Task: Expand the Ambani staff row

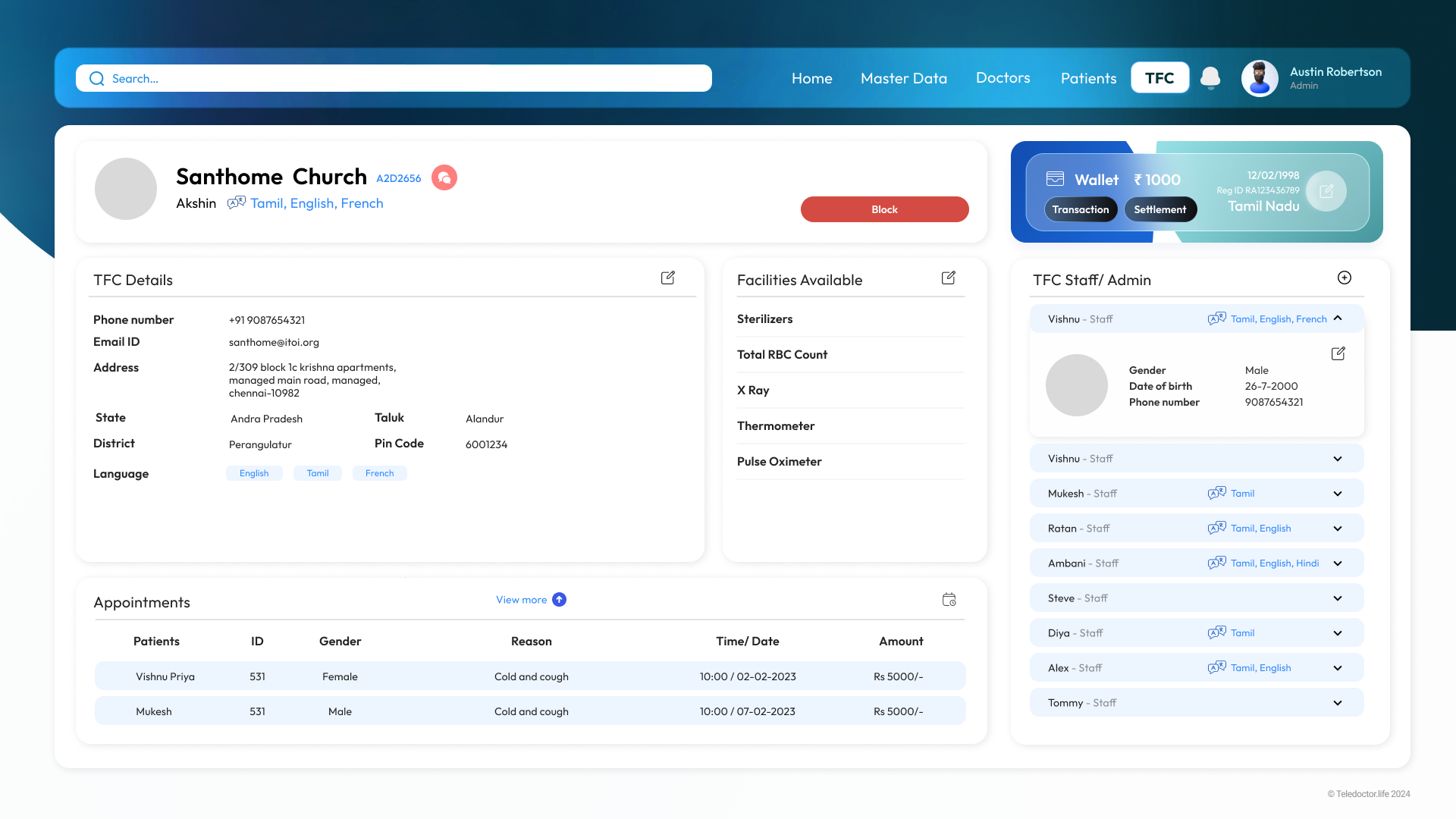Action: pos(1338,563)
